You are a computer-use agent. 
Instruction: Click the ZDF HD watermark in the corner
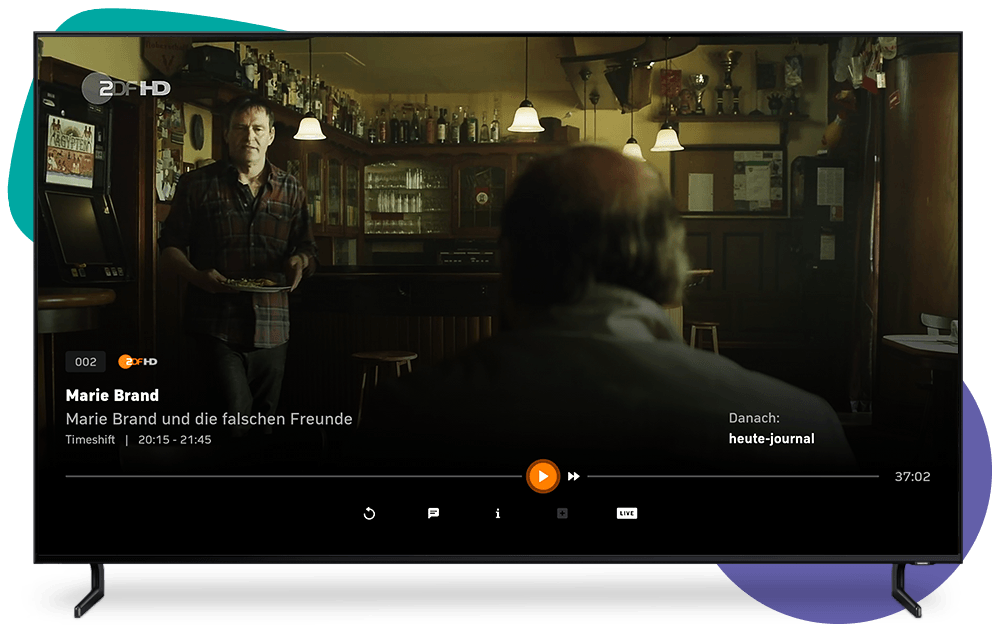pyautogui.click(x=125, y=88)
